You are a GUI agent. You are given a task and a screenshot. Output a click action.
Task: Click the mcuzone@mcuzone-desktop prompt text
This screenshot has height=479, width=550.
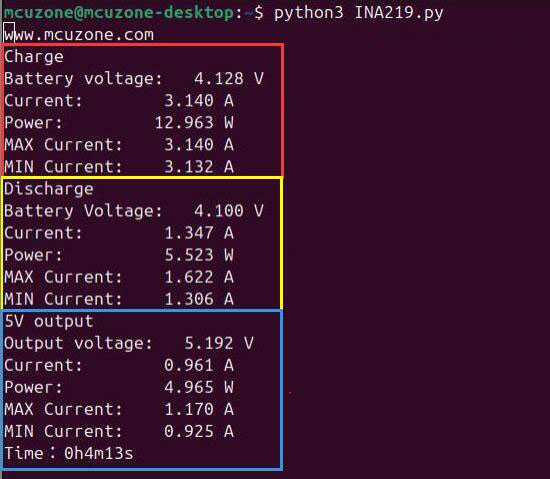[119, 13]
